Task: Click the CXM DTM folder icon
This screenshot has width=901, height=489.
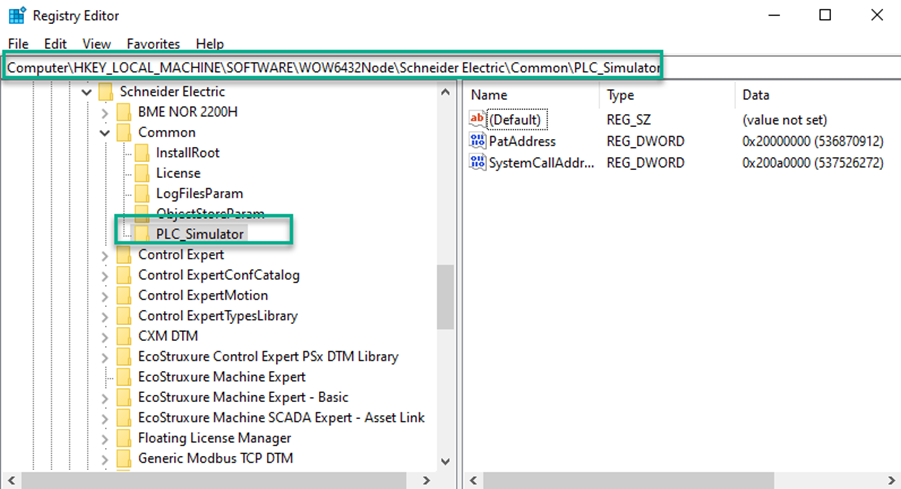Action: point(124,336)
